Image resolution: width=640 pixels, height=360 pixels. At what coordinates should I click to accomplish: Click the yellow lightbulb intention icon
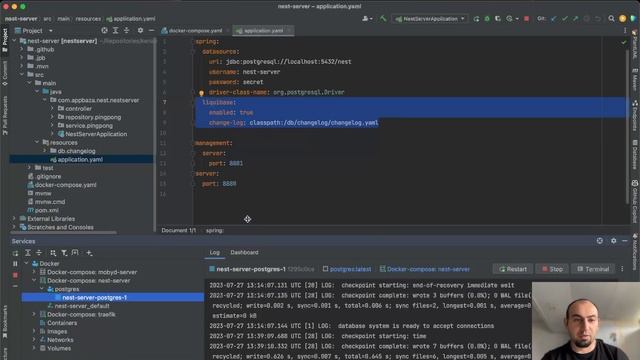pos(201,93)
